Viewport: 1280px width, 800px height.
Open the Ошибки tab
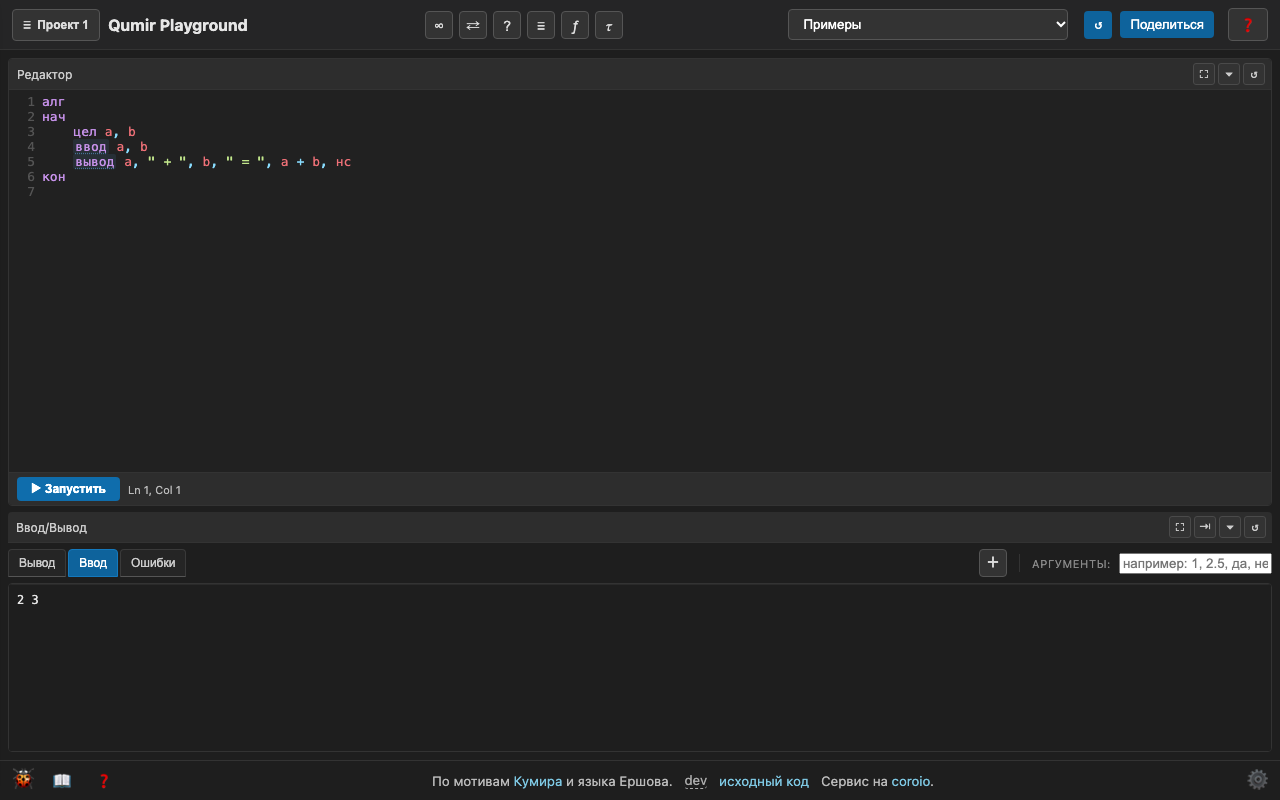pos(153,563)
